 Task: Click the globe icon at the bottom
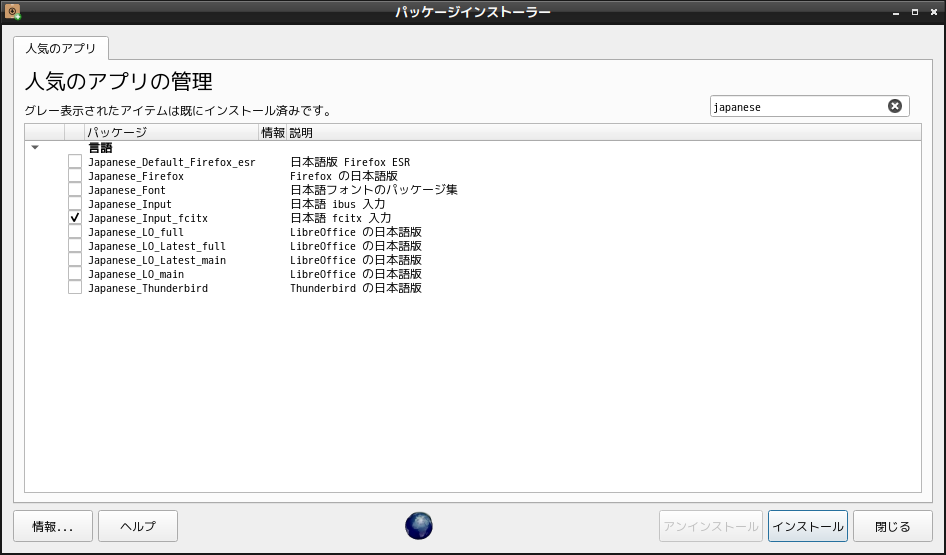419,525
